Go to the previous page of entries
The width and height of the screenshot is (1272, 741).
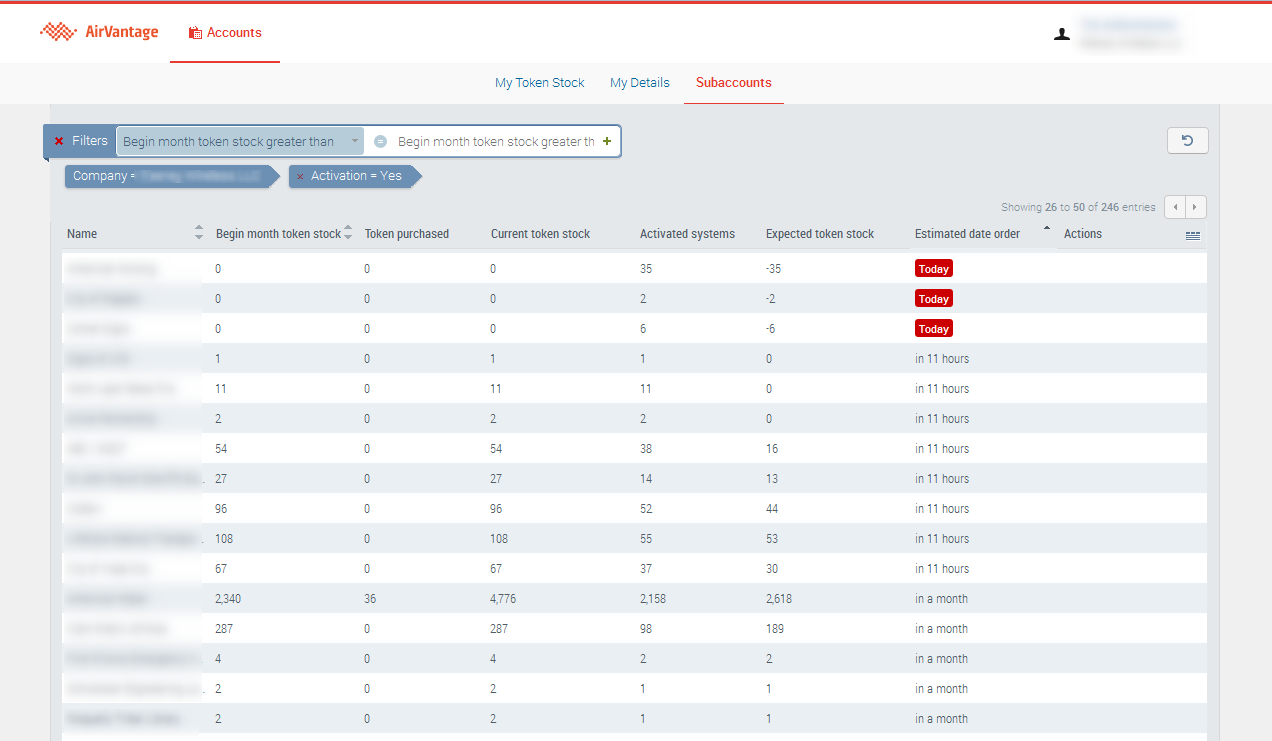click(x=1175, y=207)
